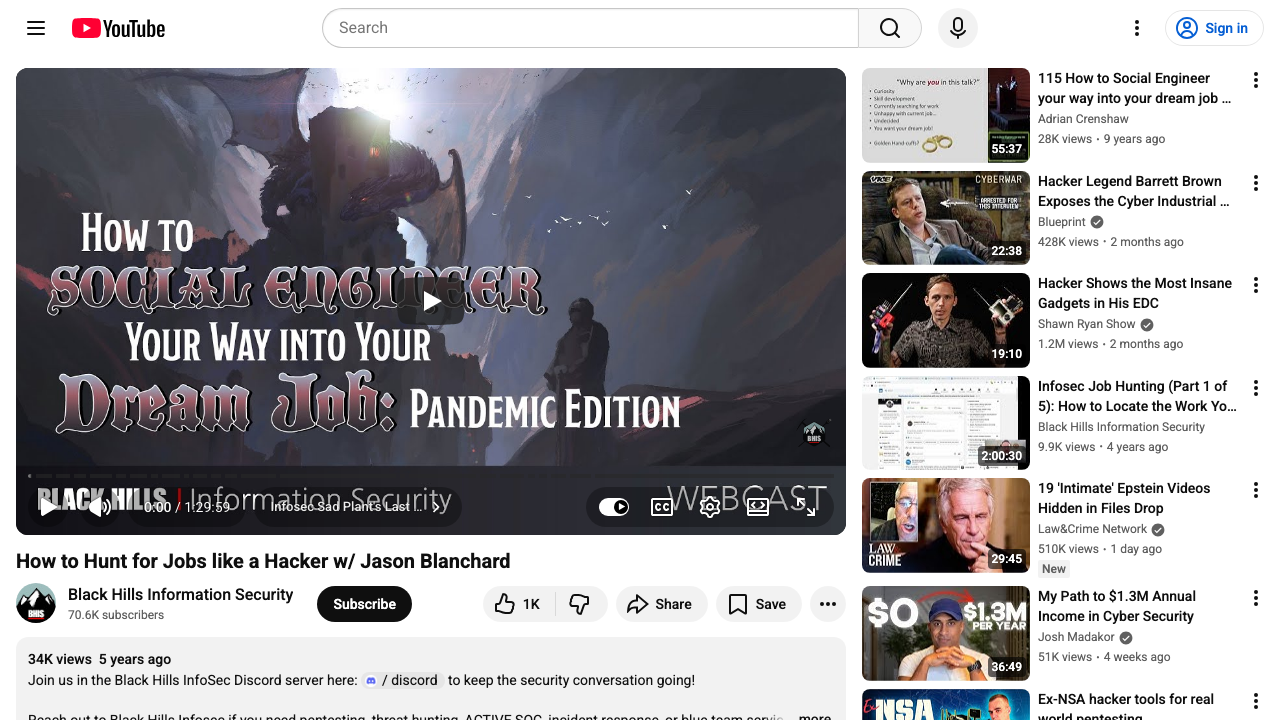The width and height of the screenshot is (1280, 720).
Task: Click 'Josh Madakor' channel name
Action: pyautogui.click(x=1076, y=637)
